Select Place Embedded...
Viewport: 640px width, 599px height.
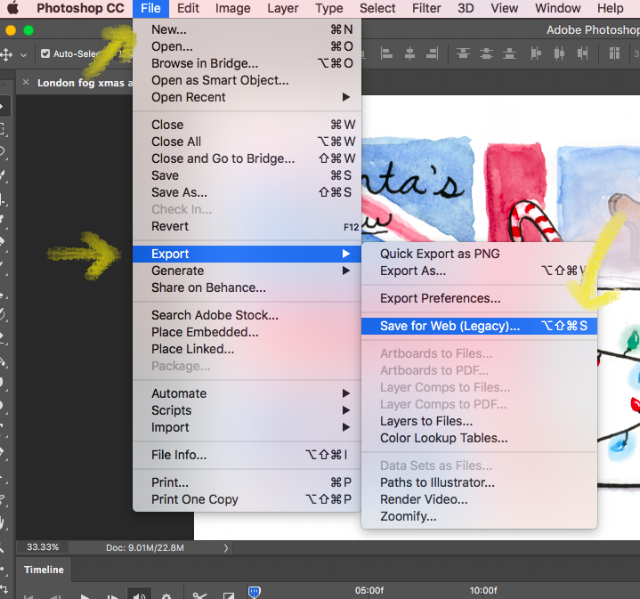pos(247,332)
